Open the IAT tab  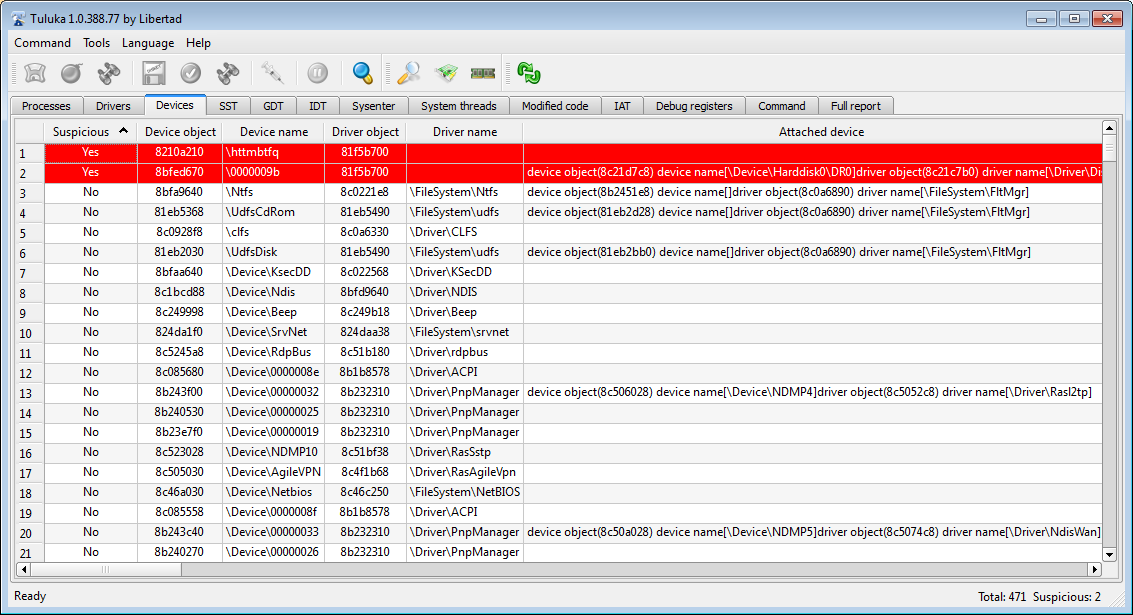622,106
